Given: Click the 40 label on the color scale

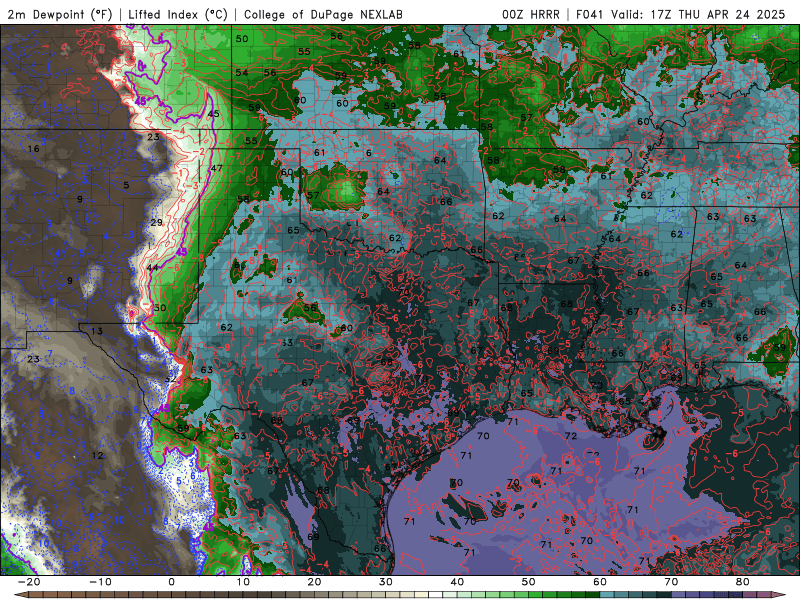Looking at the screenshot, I should (457, 582).
